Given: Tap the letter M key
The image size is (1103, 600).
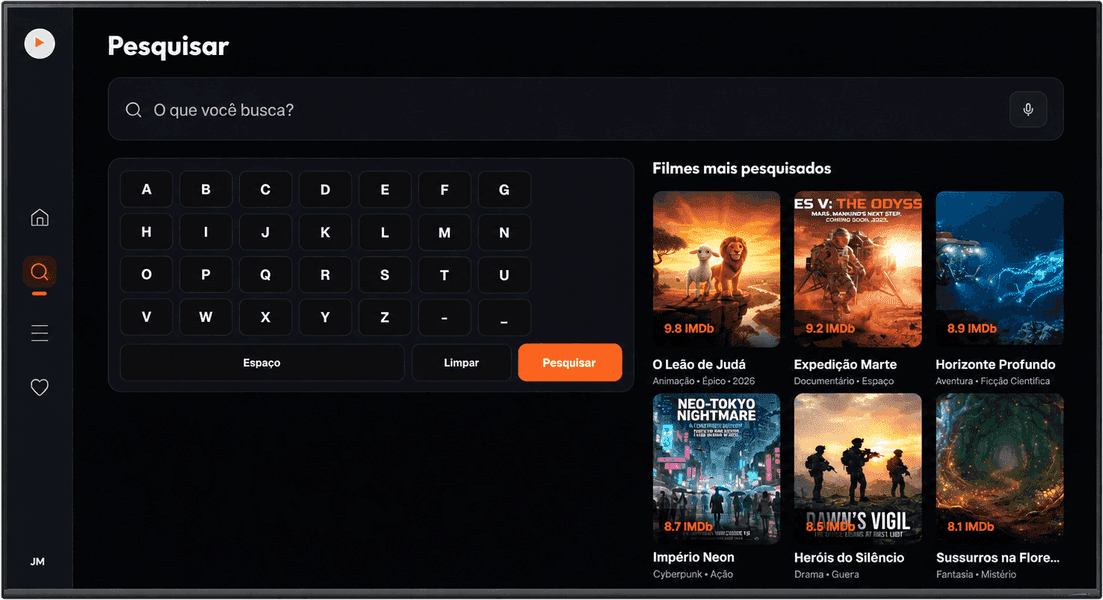Looking at the screenshot, I should pos(445,232).
